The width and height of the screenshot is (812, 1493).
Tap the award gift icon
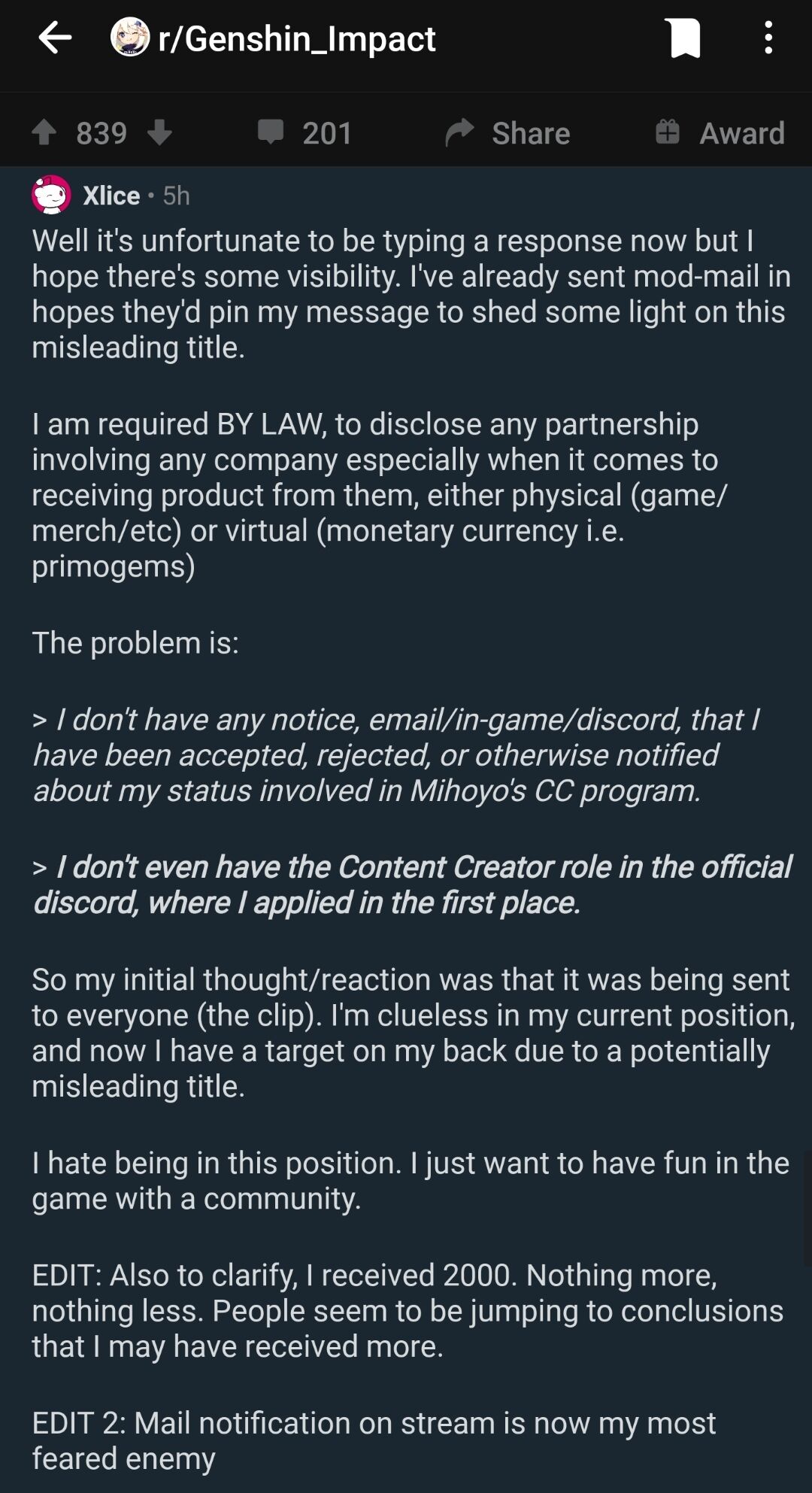[667, 132]
